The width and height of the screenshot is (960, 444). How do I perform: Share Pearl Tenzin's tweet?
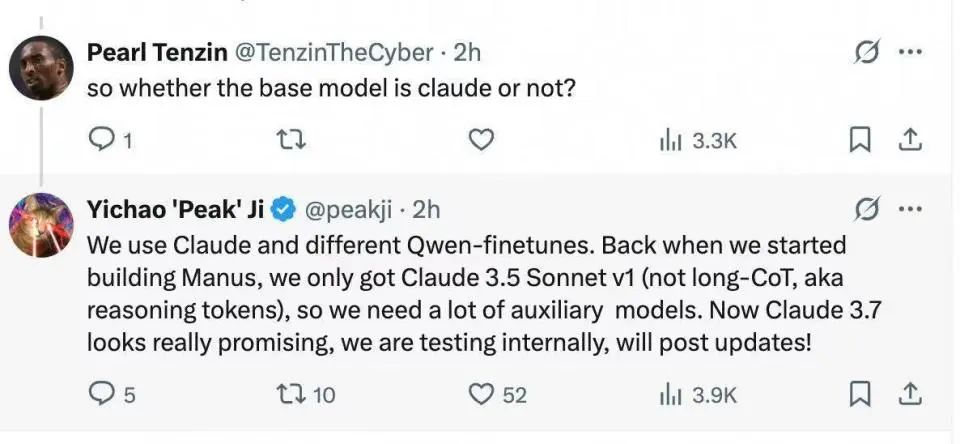910,141
